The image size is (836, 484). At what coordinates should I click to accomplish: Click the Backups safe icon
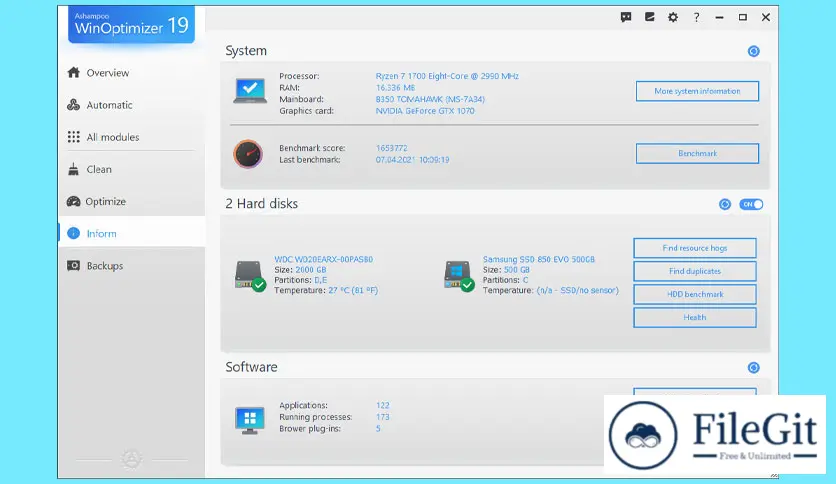(x=74, y=265)
